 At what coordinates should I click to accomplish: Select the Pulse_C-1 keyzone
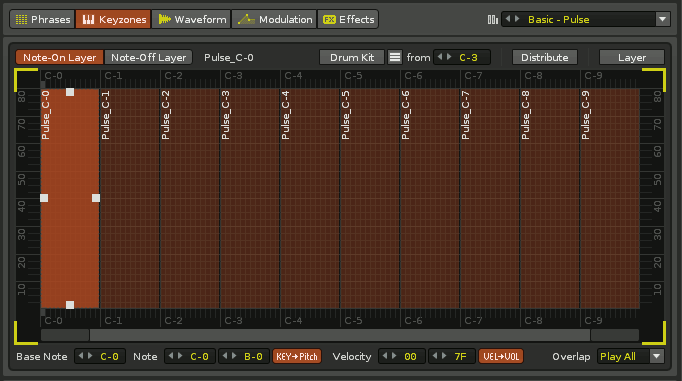pyautogui.click(x=130, y=198)
